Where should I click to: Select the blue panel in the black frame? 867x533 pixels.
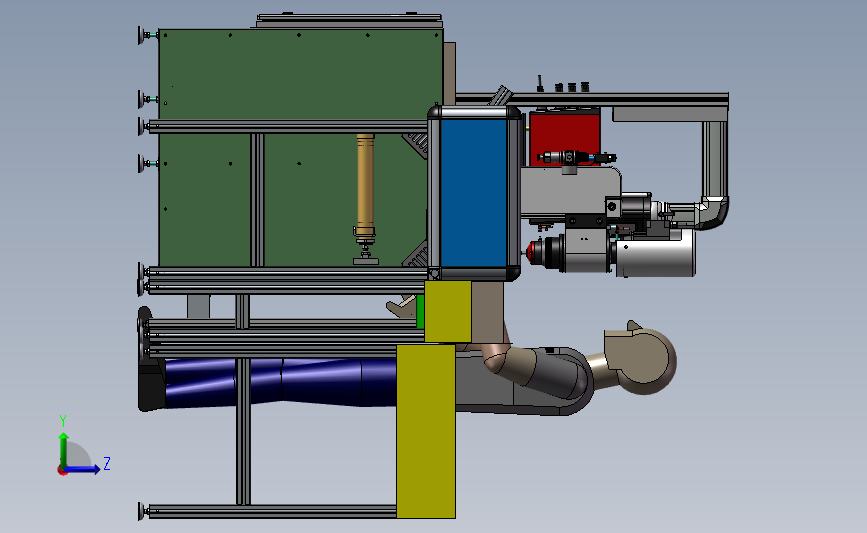[x=474, y=194]
